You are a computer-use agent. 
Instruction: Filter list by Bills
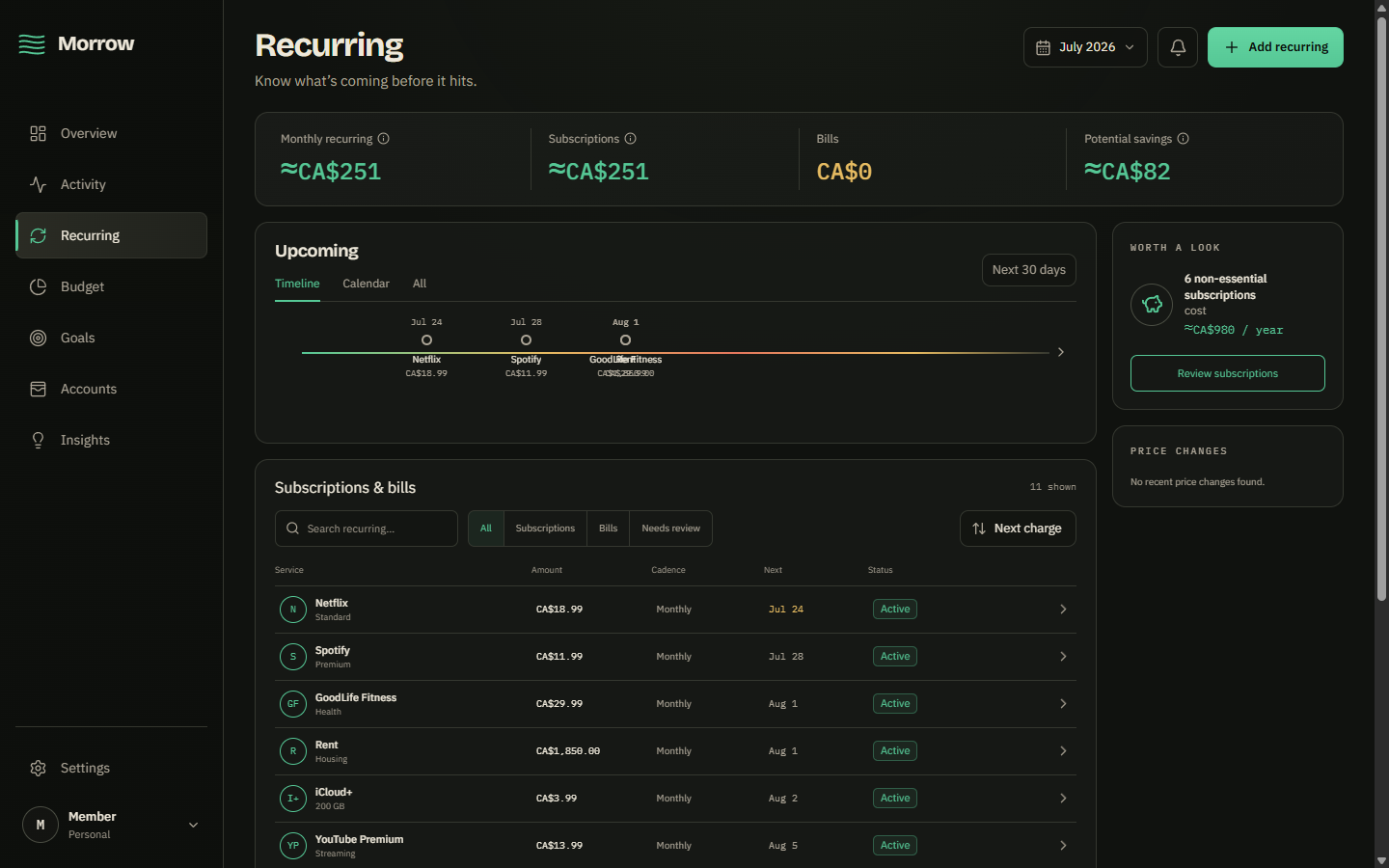608,529
